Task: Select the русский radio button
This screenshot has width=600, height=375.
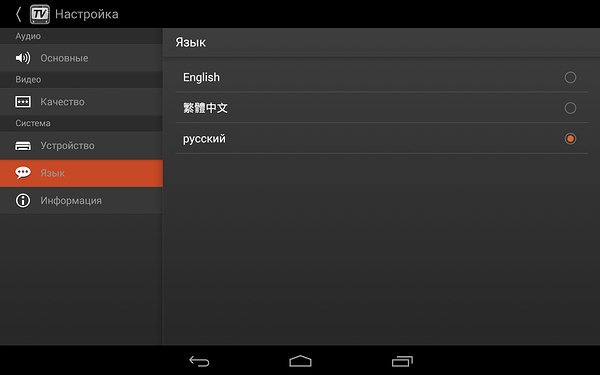Action: 570,139
